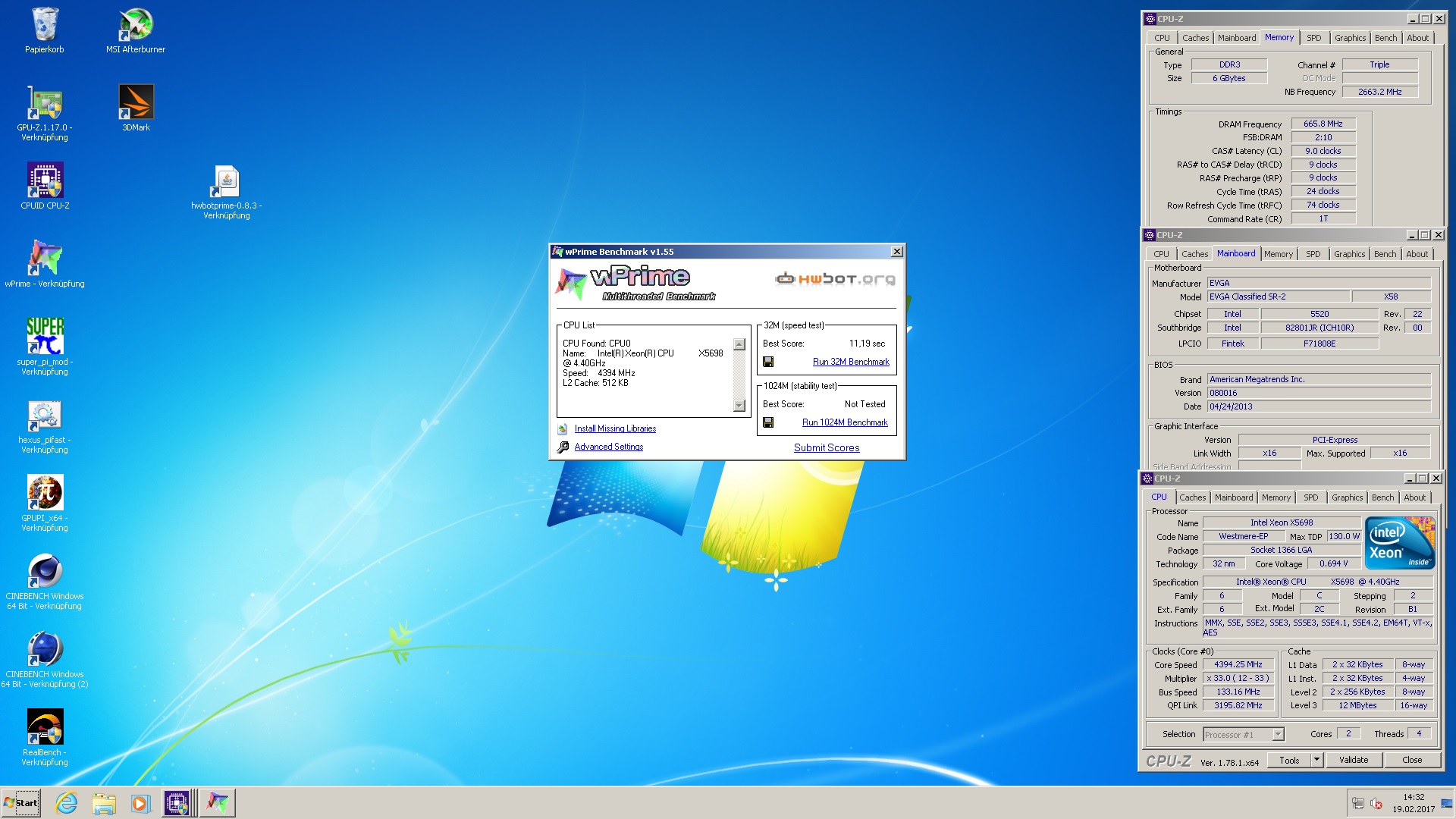Open Bench tab in Mainboard CPU-Z window
This screenshot has width=1456, height=819.
tap(1385, 254)
